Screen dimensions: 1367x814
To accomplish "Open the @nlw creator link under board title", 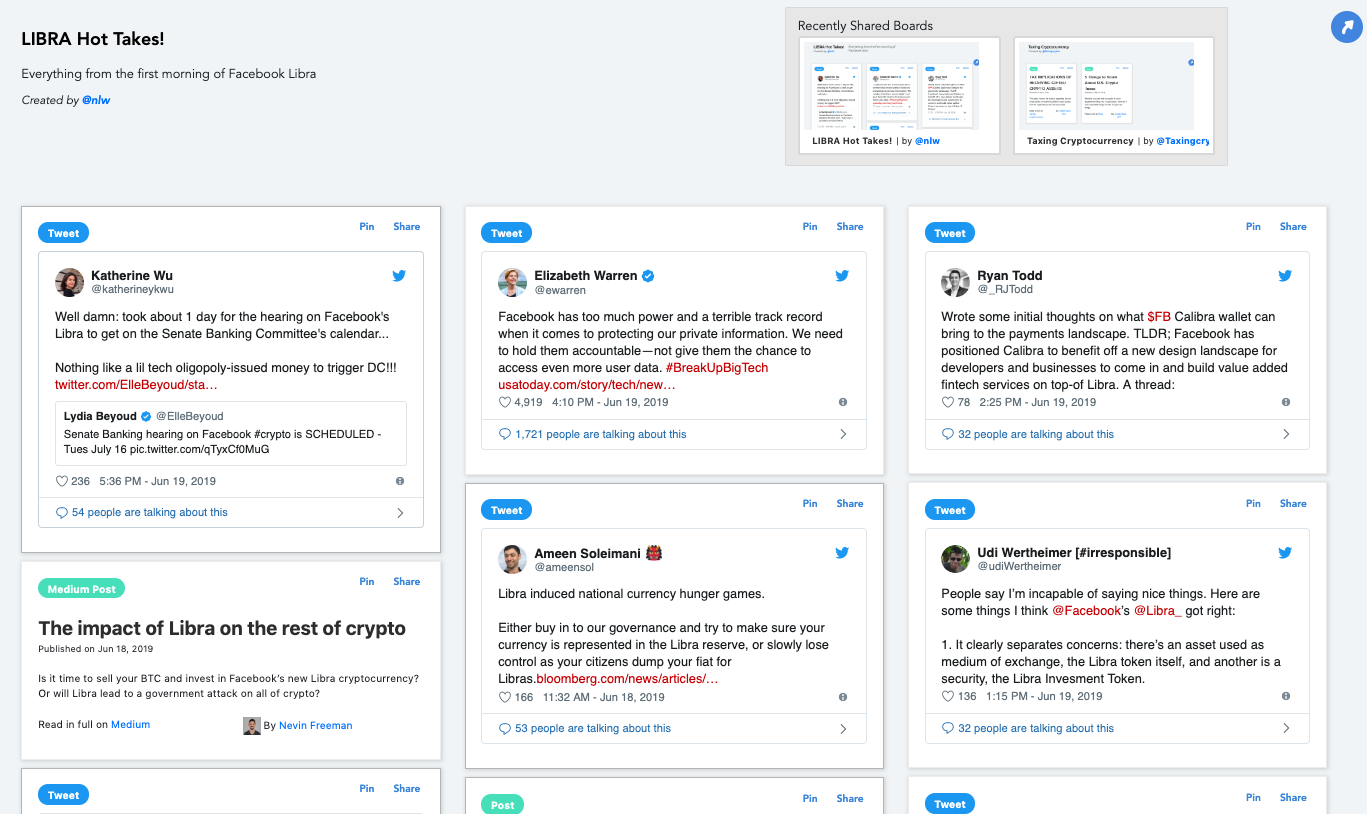I will click(x=96, y=101).
